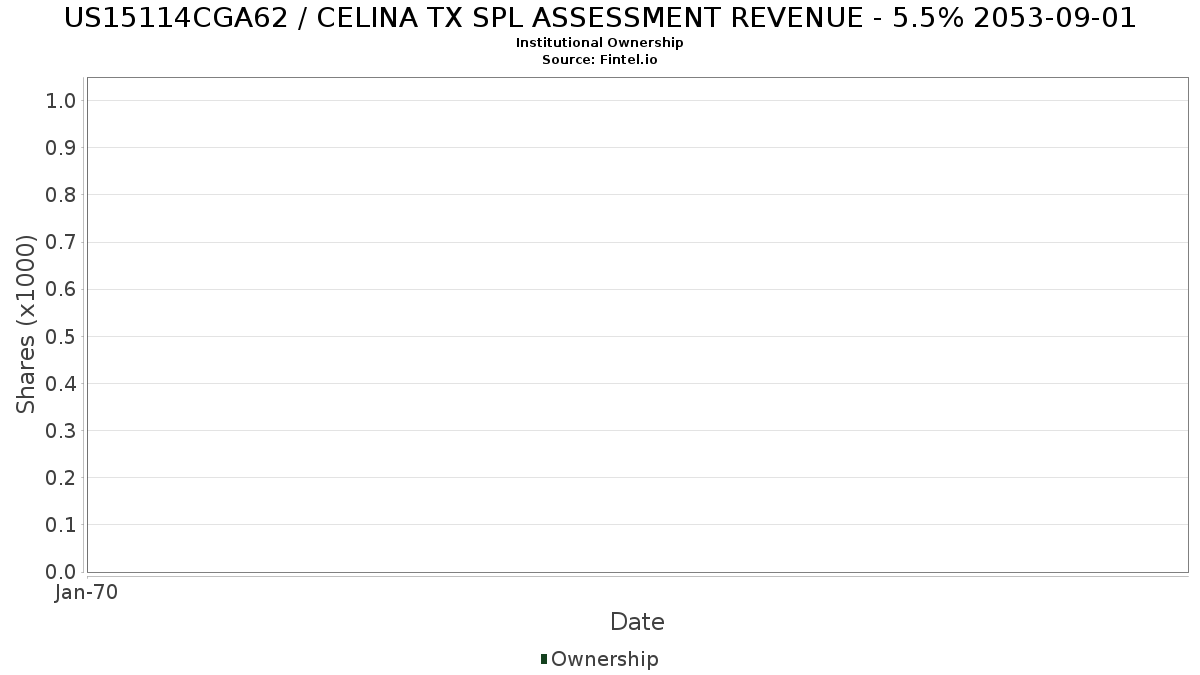Select the Institutional Ownership subtitle
Screen dimensions: 1200x675
[x=600, y=43]
